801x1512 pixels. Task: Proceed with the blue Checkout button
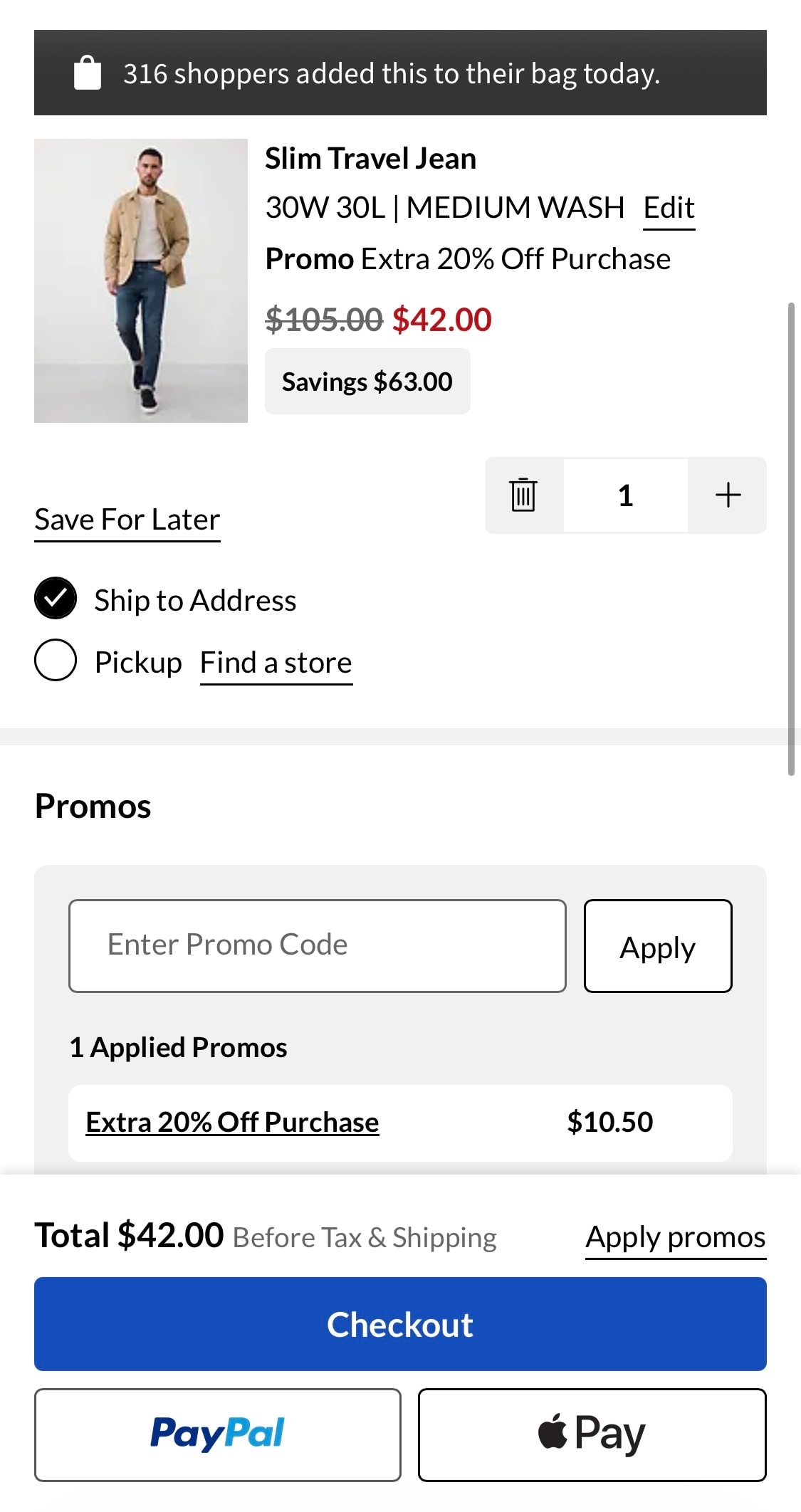(x=400, y=1324)
